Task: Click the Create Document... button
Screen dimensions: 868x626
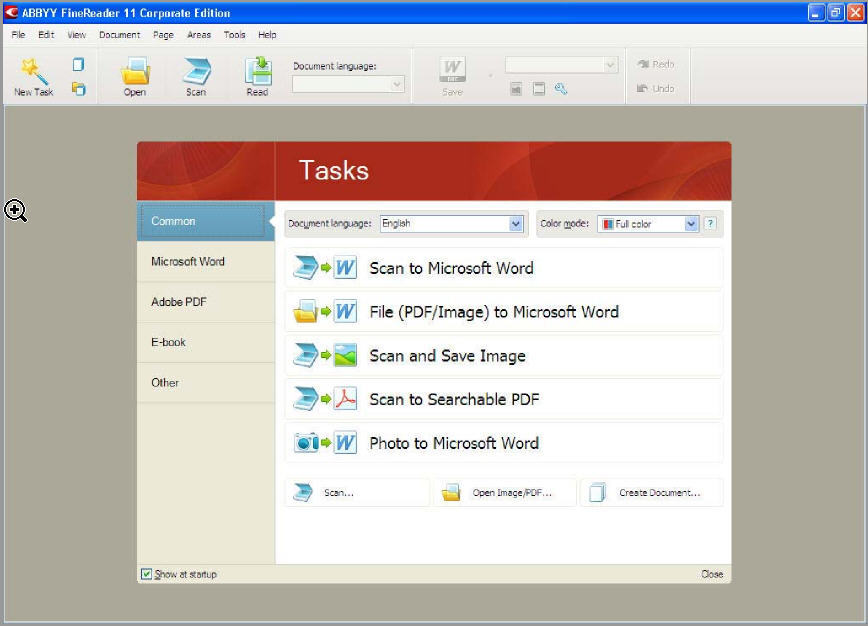Action: pyautogui.click(x=652, y=493)
